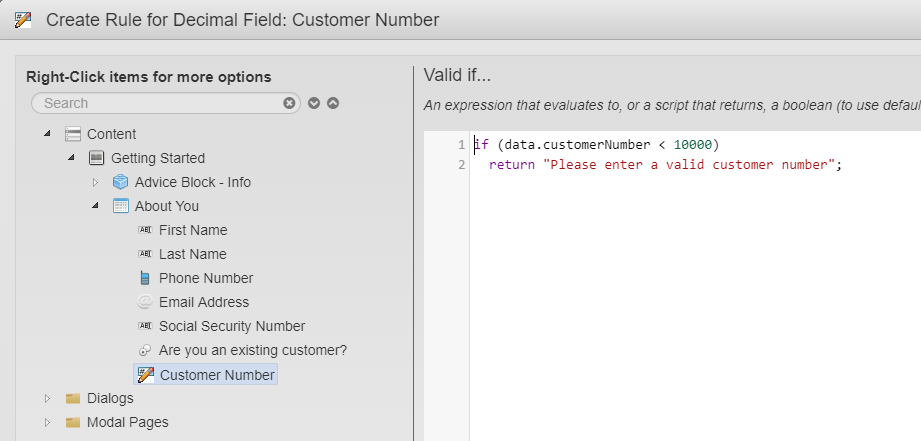The width and height of the screenshot is (921, 441).
Task: Click the First Name text field icon
Action: pos(144,230)
